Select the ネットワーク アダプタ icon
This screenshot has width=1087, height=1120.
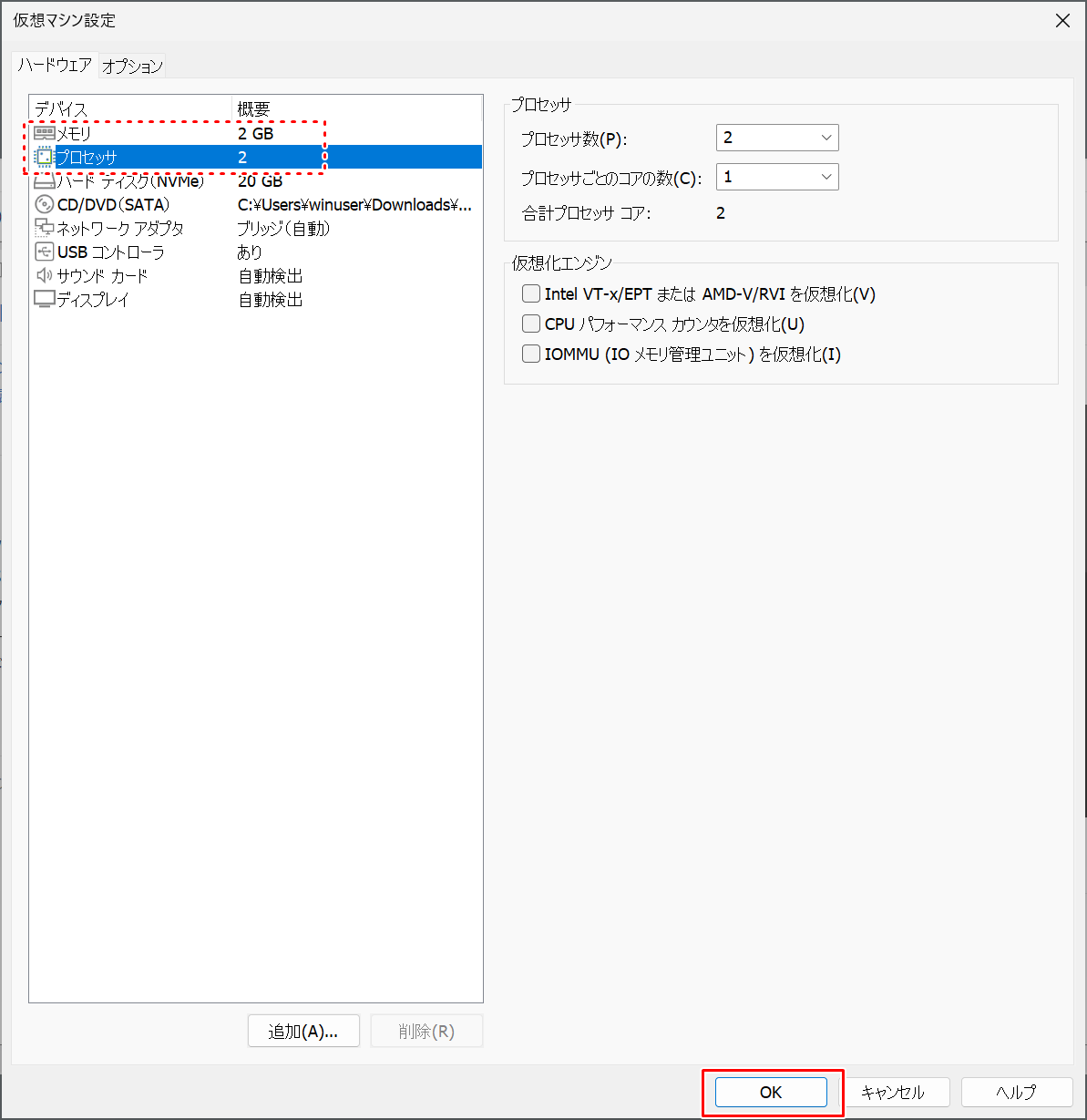(44, 227)
